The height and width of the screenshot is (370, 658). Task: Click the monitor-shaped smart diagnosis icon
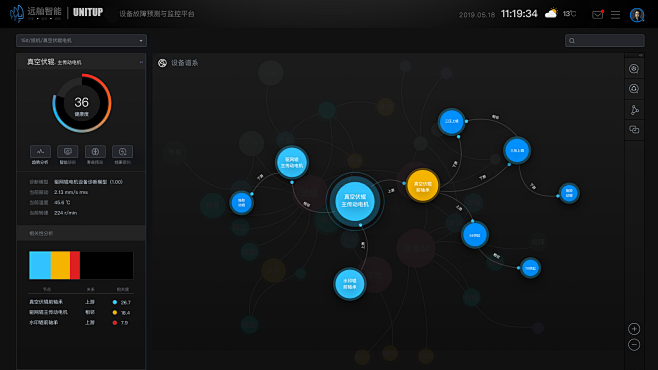coord(68,151)
